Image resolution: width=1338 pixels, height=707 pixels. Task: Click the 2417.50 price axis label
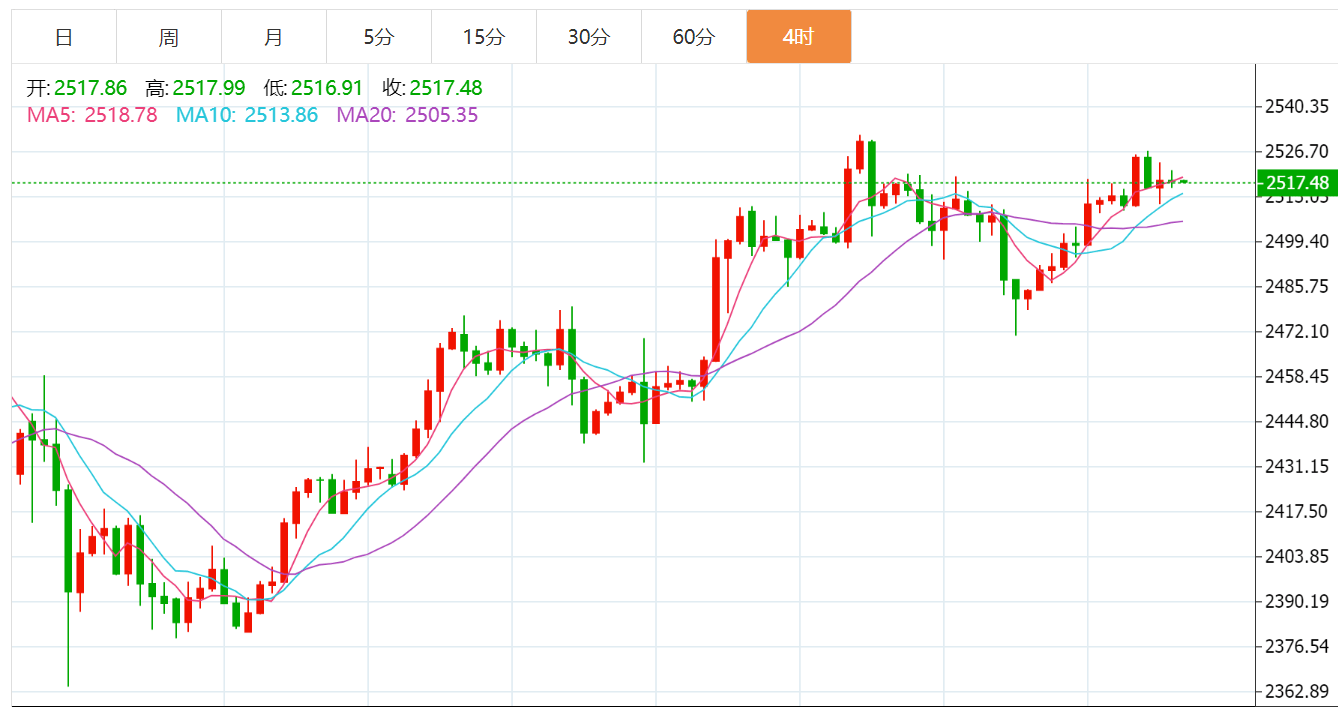click(1296, 511)
